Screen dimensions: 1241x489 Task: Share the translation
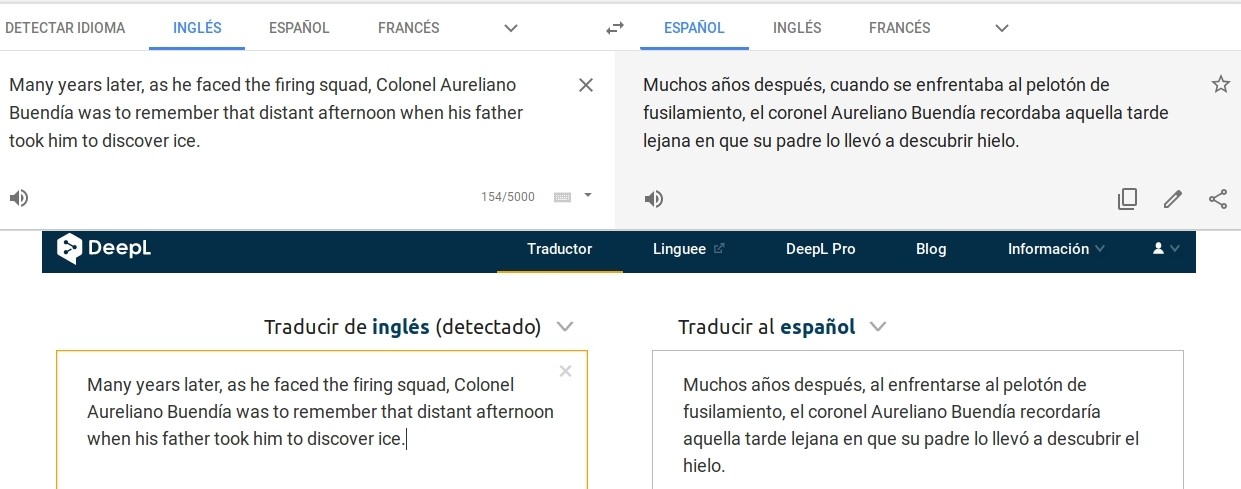(1218, 199)
